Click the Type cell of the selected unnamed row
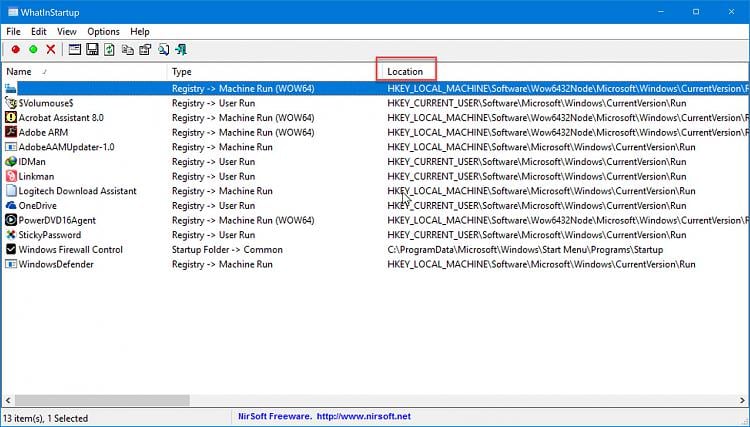Screen dimensions: 750x427 [243, 88]
